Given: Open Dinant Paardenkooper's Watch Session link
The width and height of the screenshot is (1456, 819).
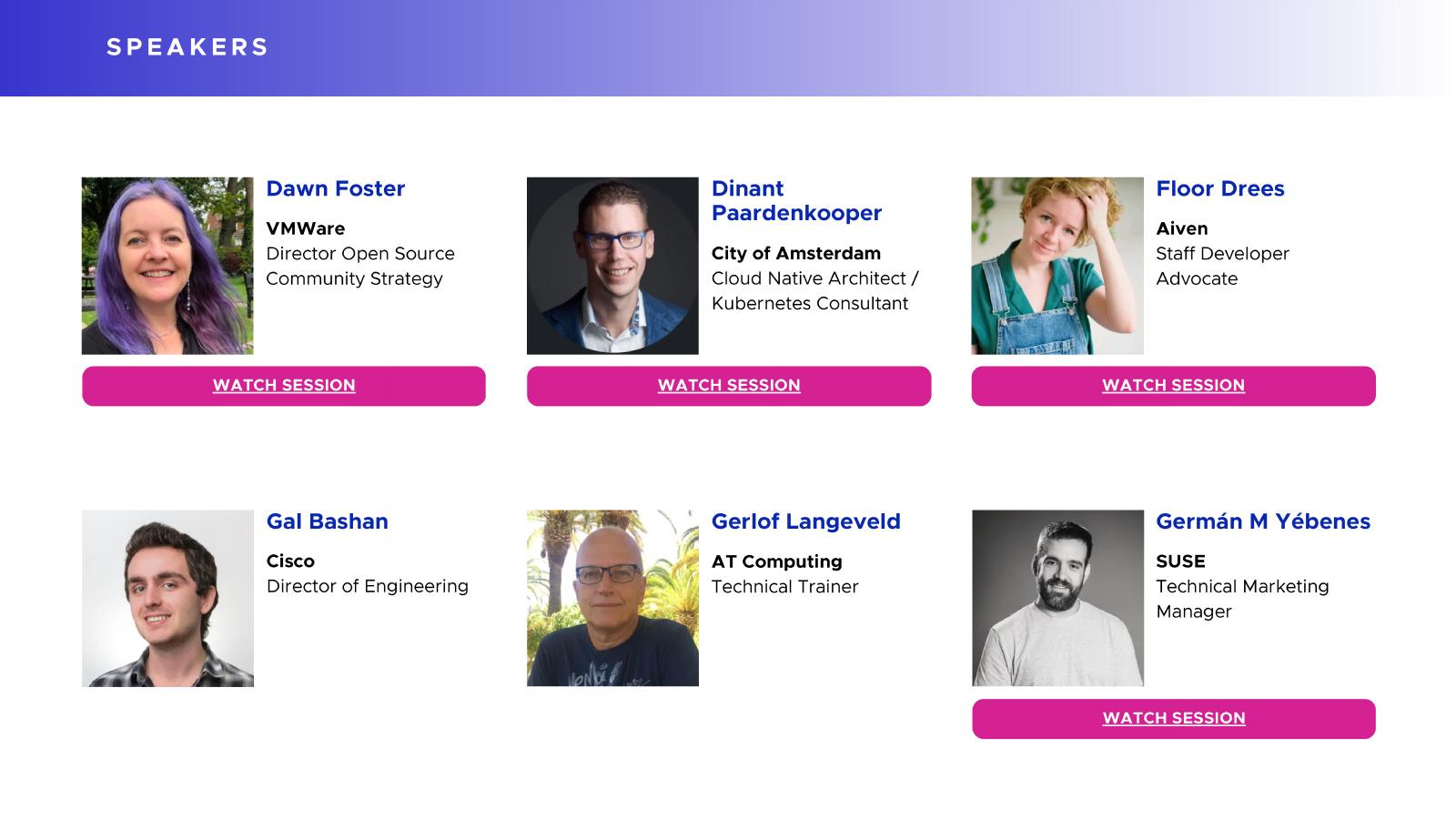Looking at the screenshot, I should [x=729, y=386].
